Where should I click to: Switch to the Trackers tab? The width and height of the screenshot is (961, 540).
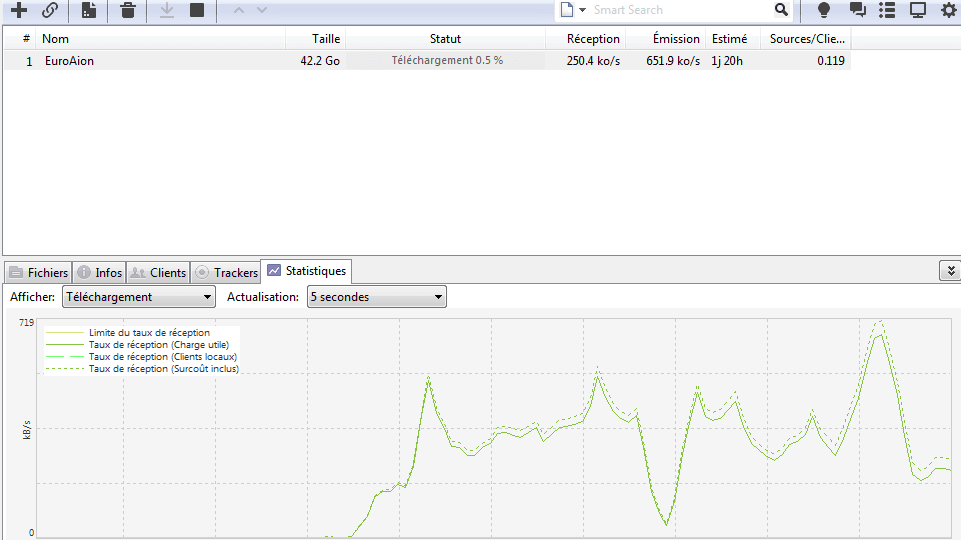point(226,273)
